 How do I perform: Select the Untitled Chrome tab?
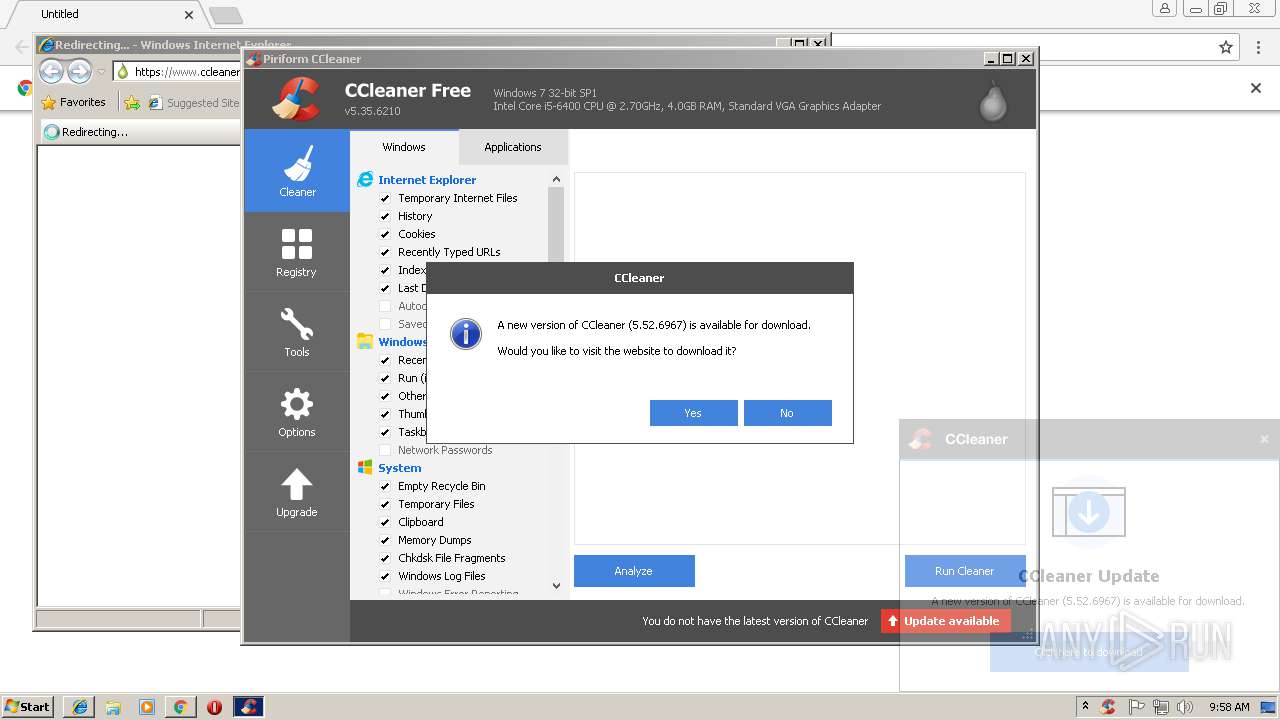click(x=105, y=14)
